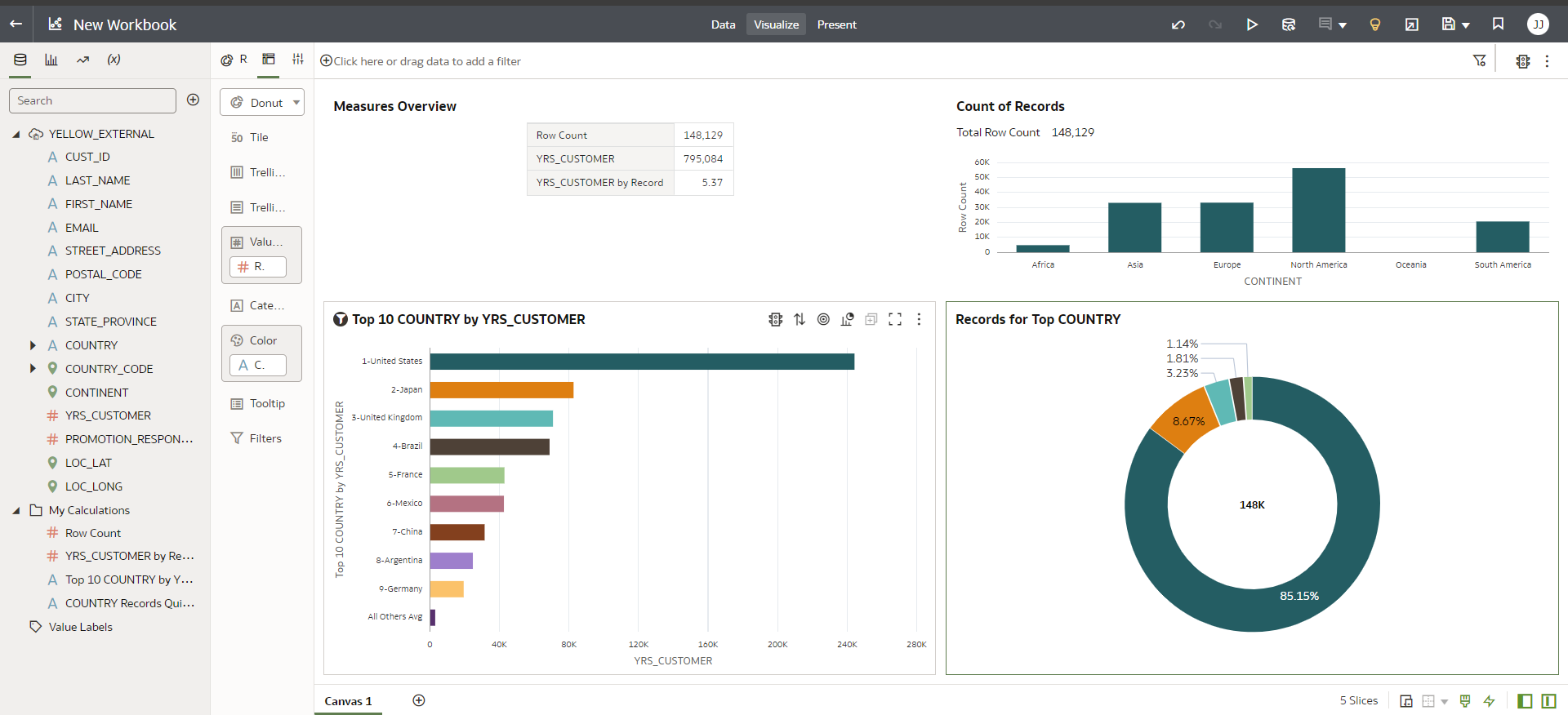This screenshot has width=1568, height=715.
Task: Click the 5 Slices status label
Action: point(1358,700)
